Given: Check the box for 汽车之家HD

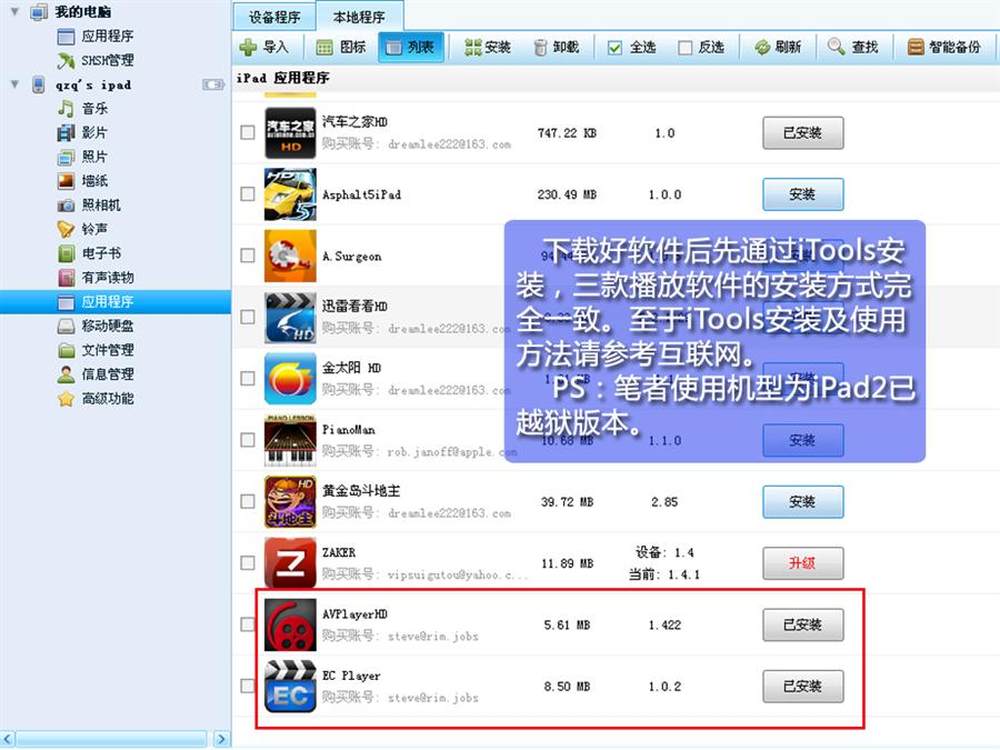Looking at the screenshot, I should (247, 133).
